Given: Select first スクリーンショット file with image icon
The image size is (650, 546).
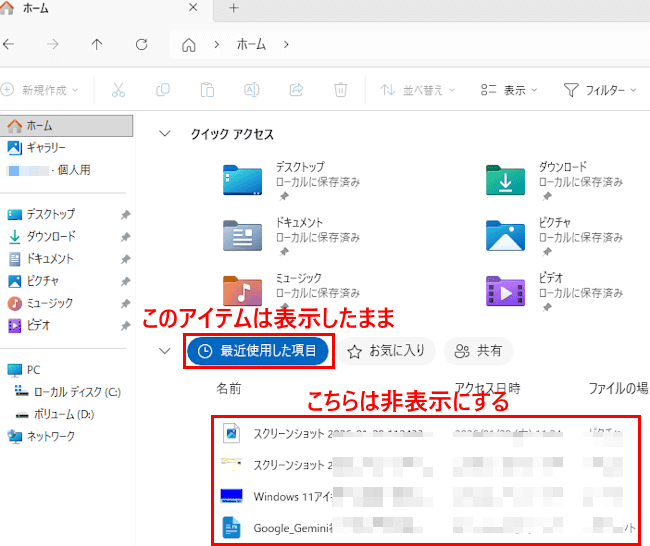Looking at the screenshot, I should (x=423, y=434).
